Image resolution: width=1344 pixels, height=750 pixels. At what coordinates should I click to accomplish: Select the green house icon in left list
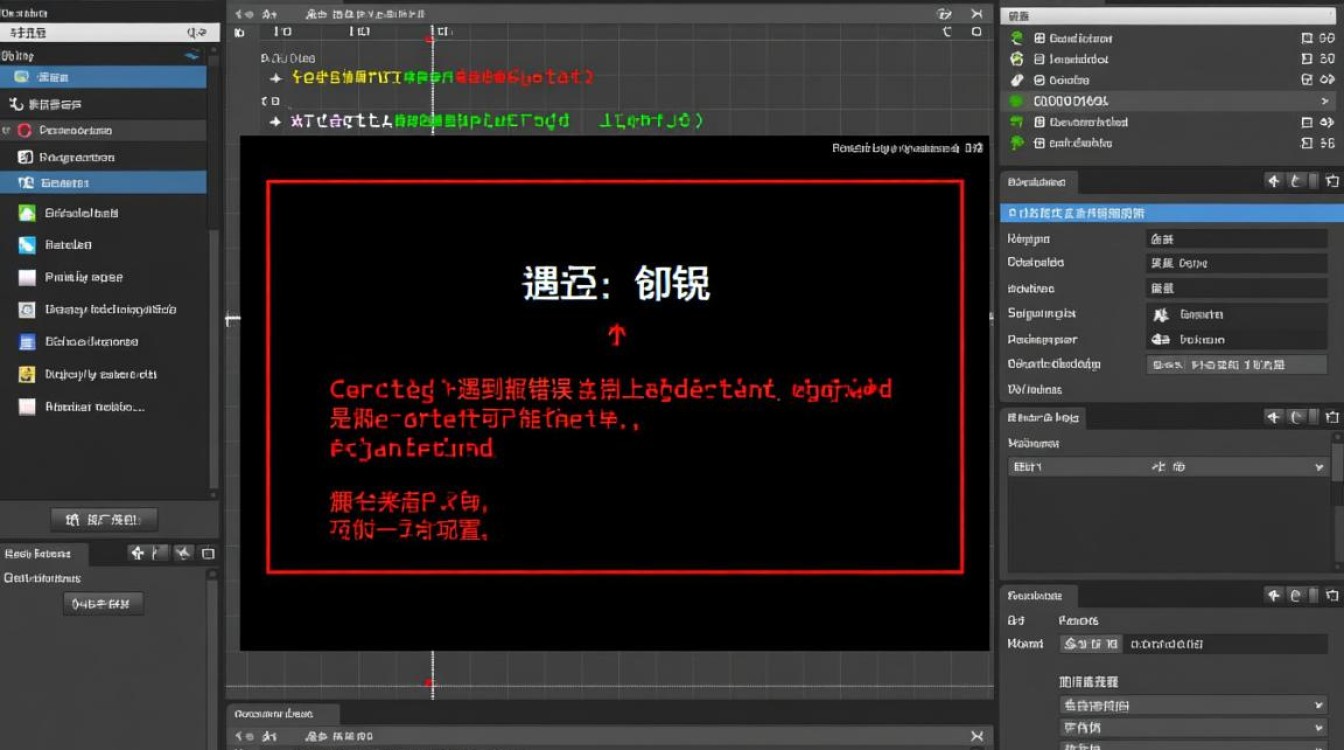point(27,213)
